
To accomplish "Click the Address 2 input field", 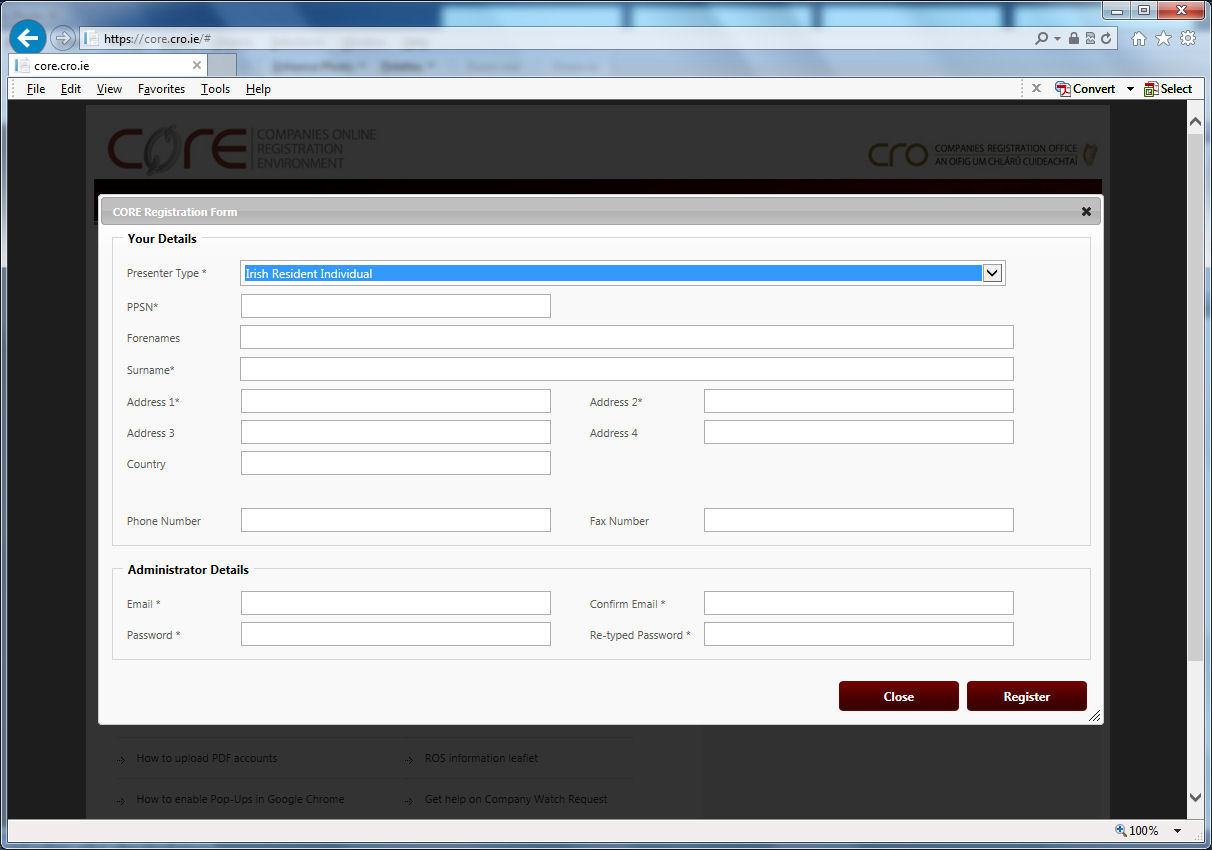I will click(x=859, y=401).
